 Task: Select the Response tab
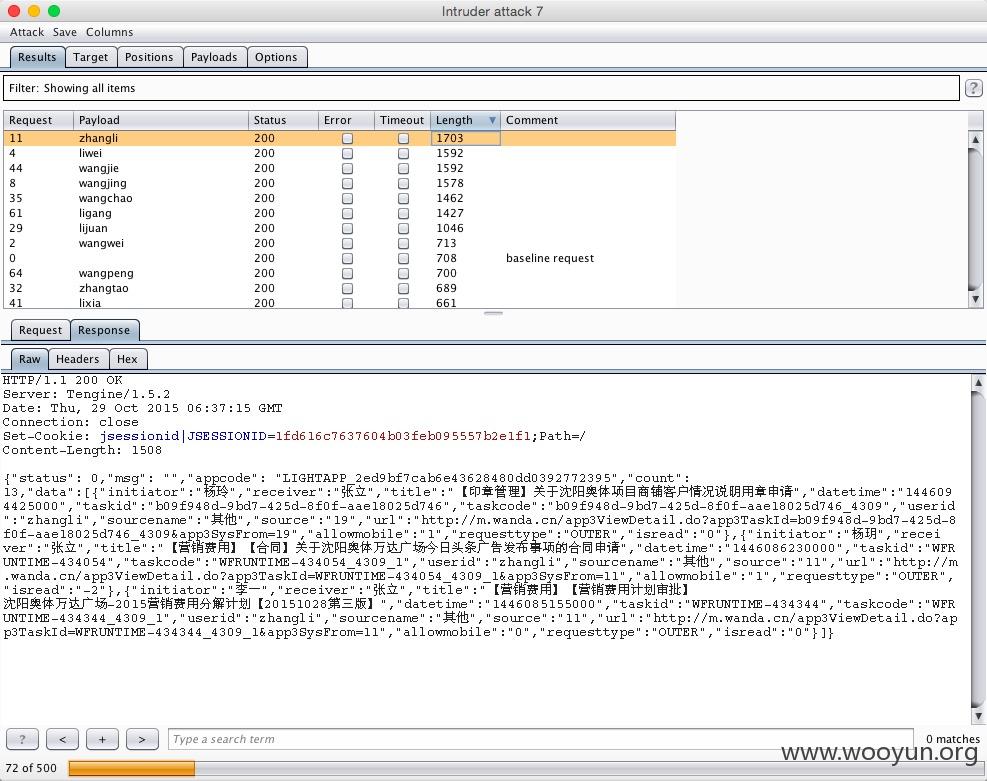[x=104, y=330]
